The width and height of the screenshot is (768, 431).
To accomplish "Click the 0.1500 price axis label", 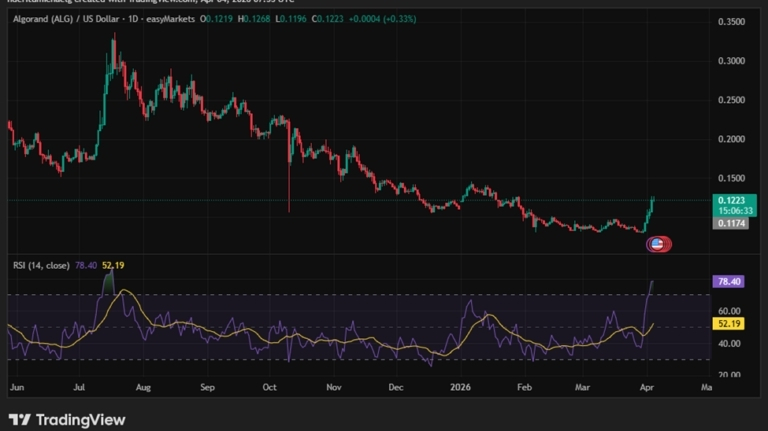I will pos(731,178).
